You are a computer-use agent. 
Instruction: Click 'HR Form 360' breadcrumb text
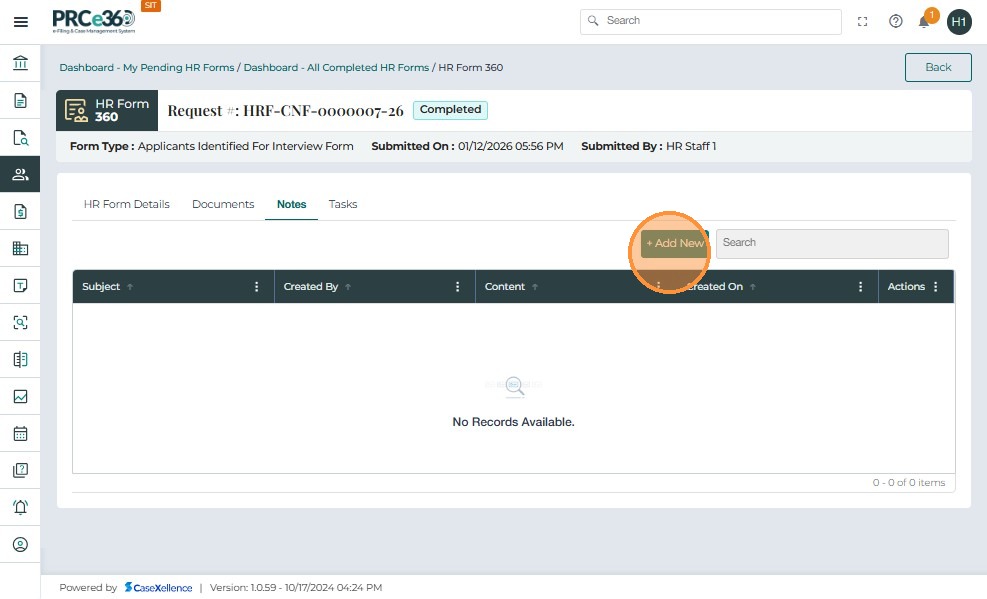click(x=470, y=67)
